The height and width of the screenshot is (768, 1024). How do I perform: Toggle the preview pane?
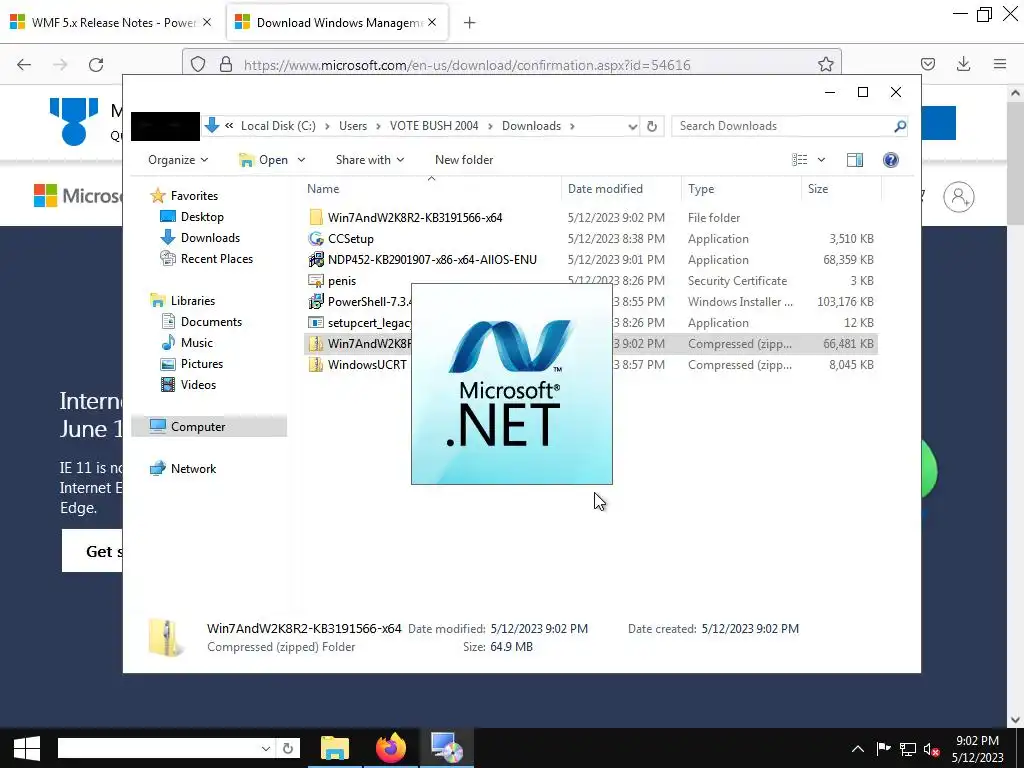click(x=855, y=160)
